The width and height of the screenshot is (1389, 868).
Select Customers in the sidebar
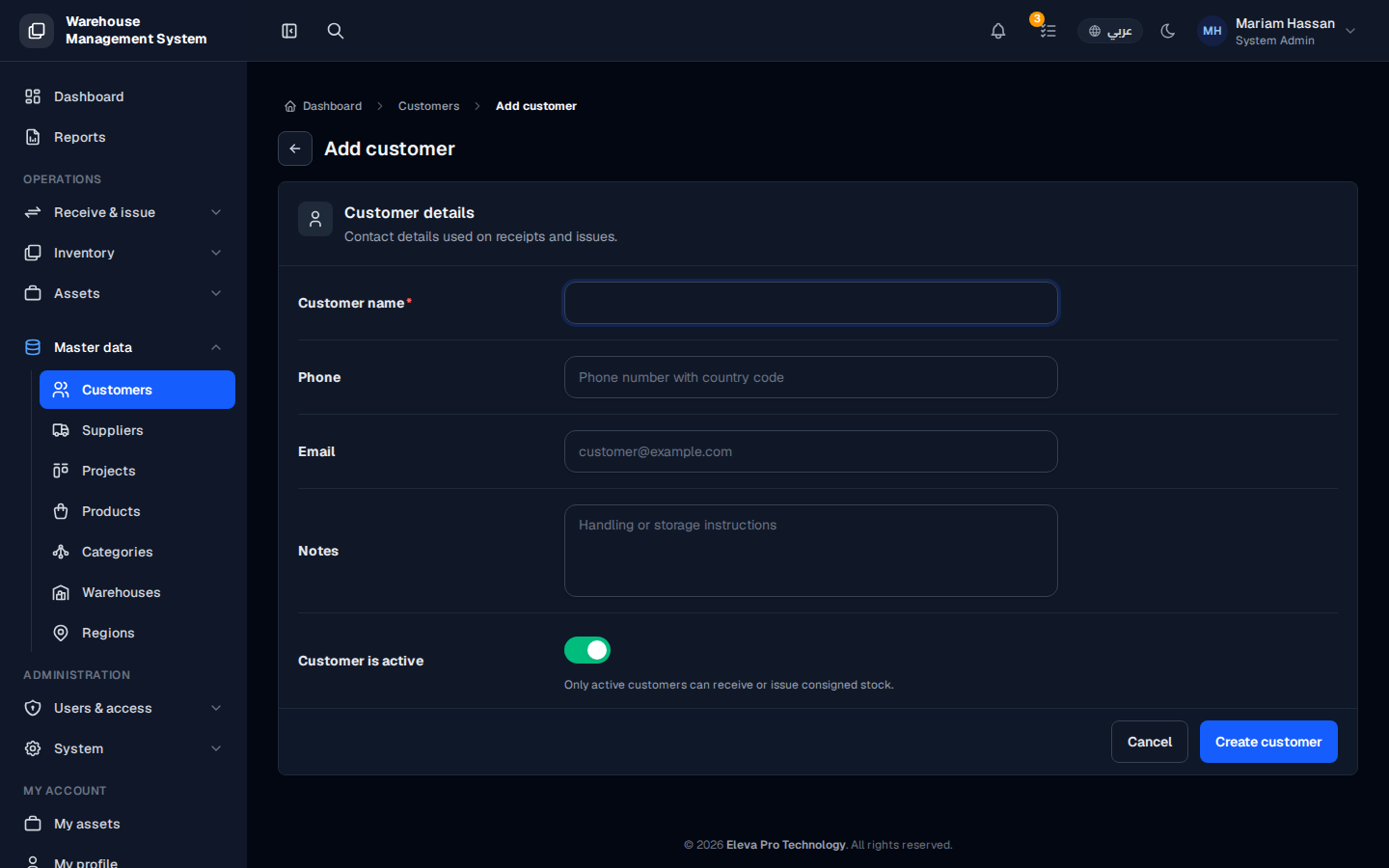click(x=137, y=390)
